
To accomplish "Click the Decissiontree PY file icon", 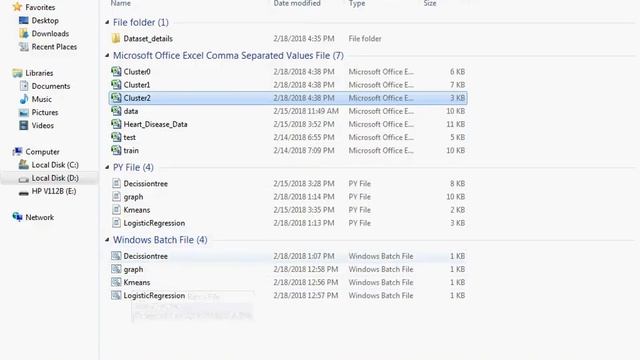I will (116, 184).
